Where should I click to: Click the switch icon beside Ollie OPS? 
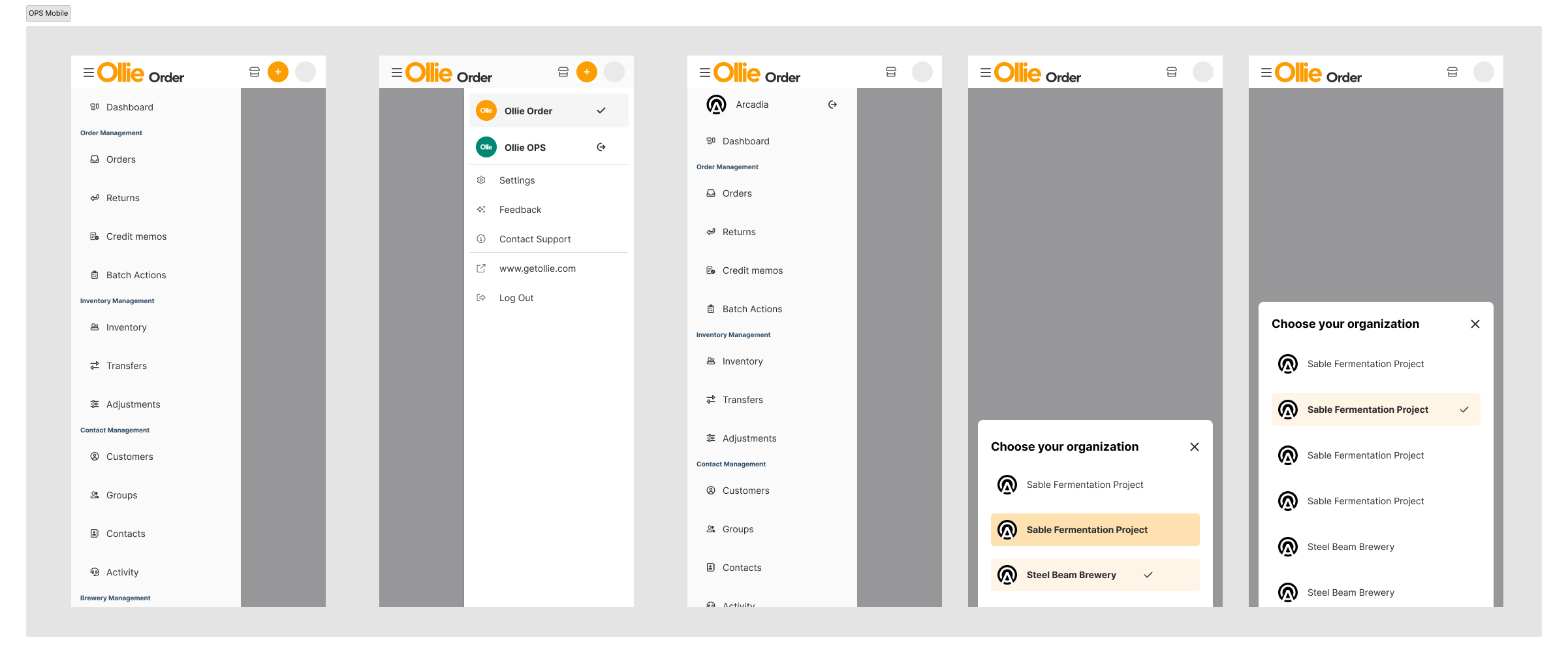click(x=601, y=147)
